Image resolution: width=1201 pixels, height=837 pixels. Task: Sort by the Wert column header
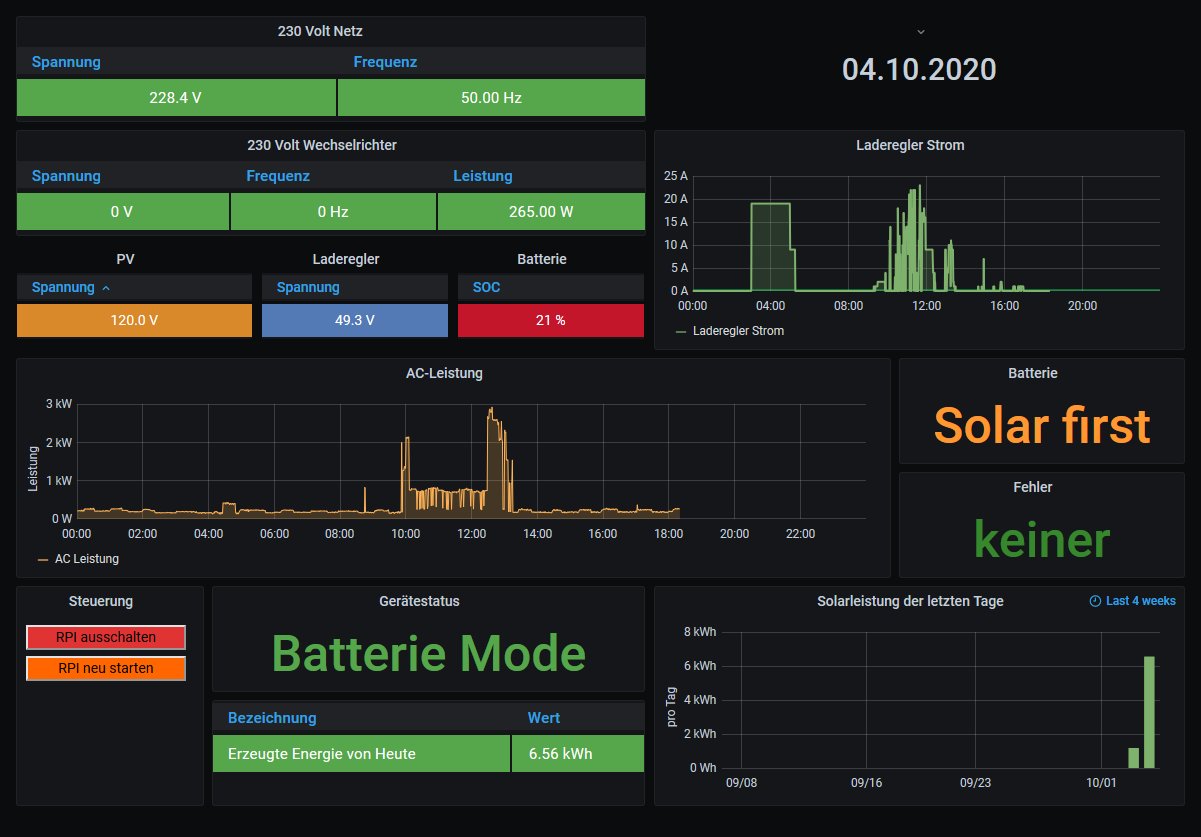tap(543, 718)
